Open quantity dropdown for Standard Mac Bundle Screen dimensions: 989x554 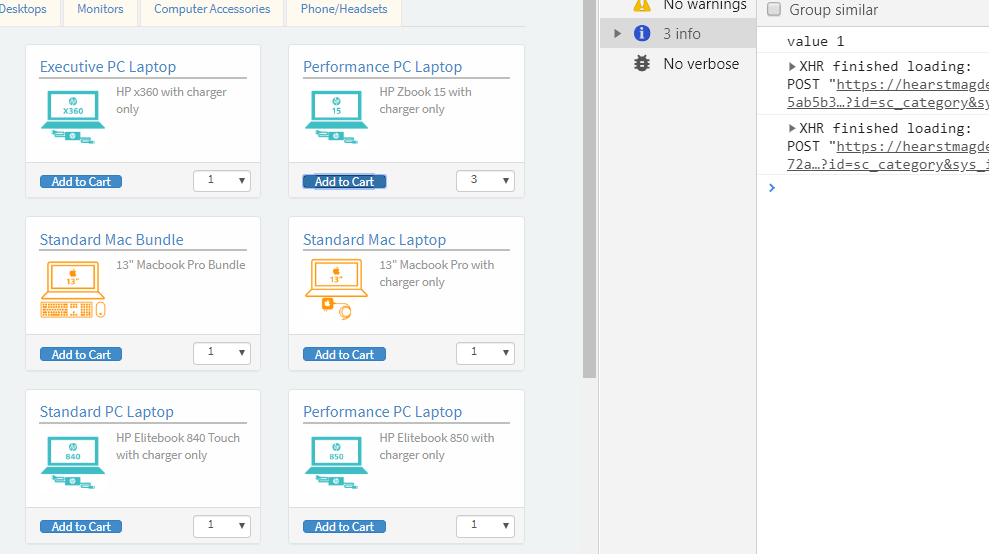222,353
